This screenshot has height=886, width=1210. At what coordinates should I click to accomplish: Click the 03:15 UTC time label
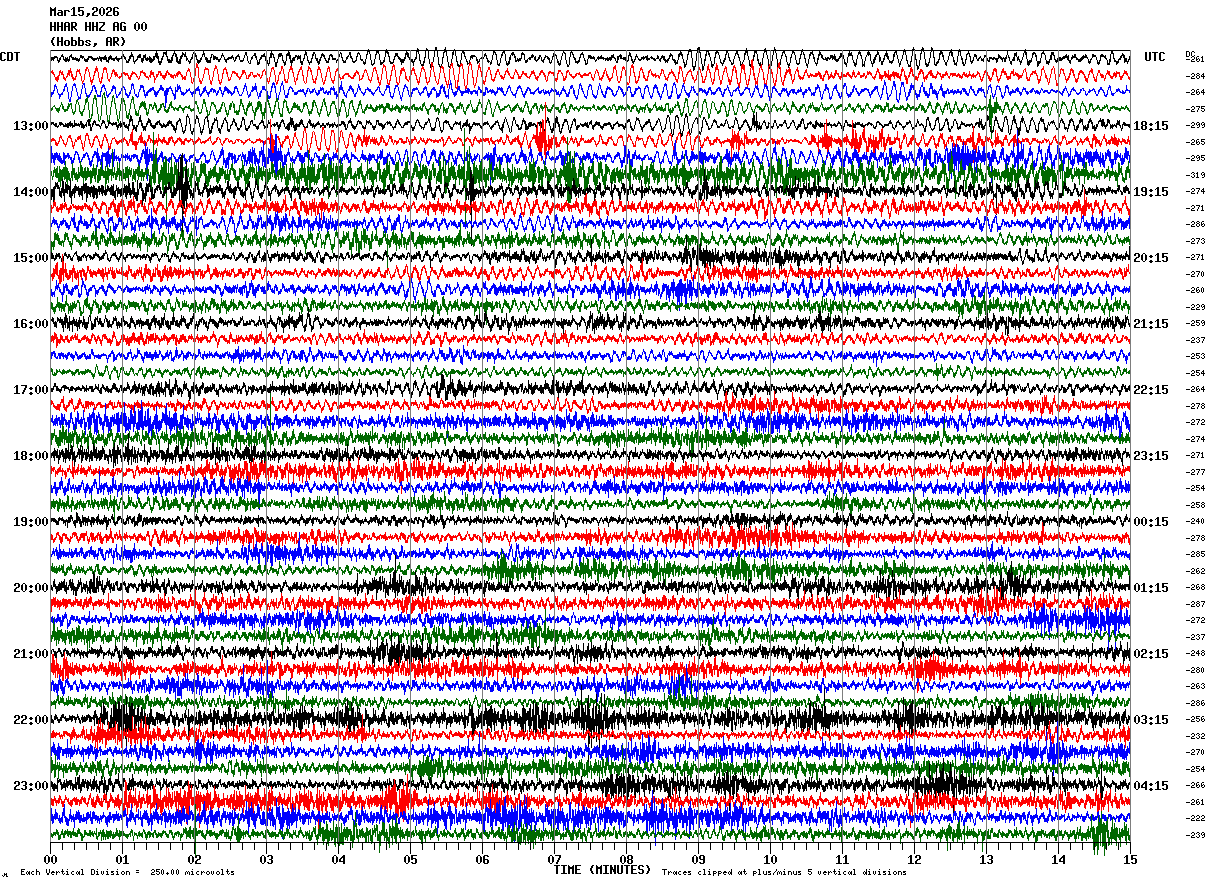coord(1151,720)
